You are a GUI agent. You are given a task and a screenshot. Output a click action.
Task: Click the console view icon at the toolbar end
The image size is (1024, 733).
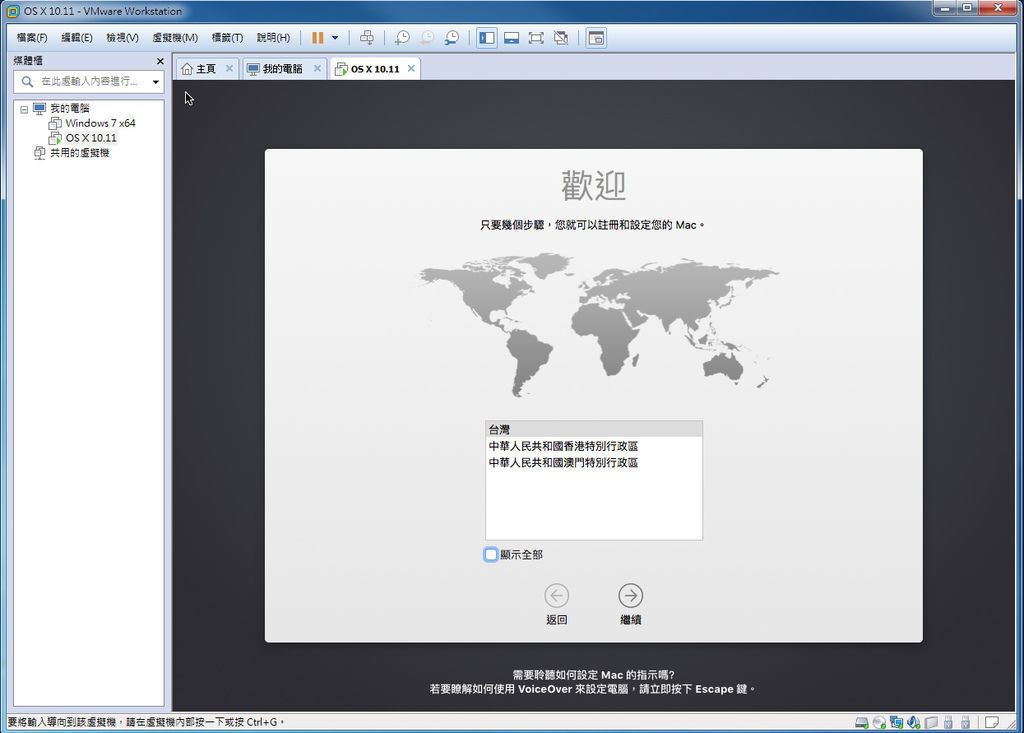point(596,38)
